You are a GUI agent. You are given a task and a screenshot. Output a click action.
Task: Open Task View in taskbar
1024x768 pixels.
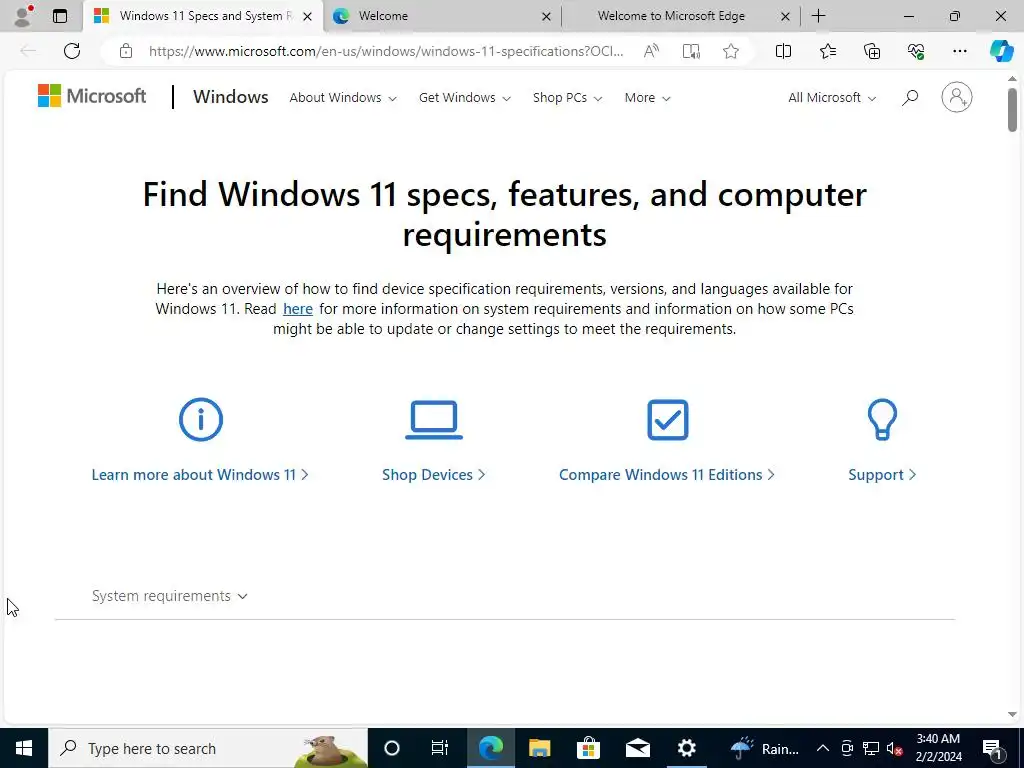tap(440, 748)
